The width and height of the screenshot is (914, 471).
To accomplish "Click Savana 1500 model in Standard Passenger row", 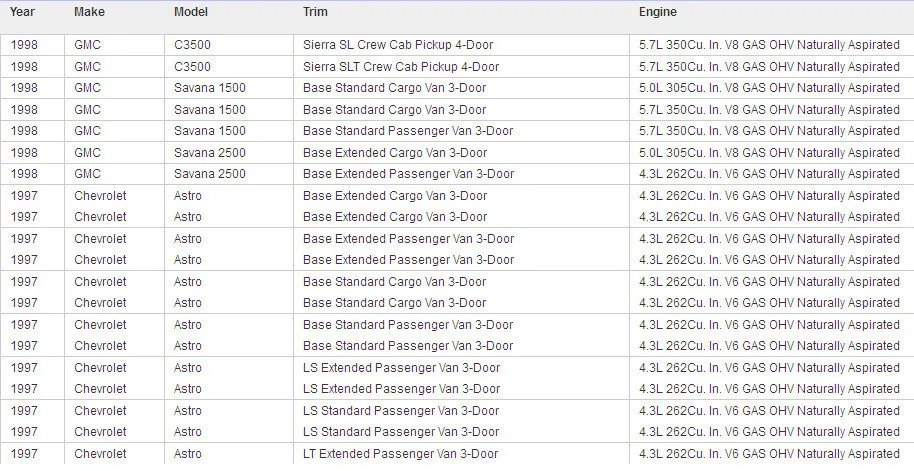I will pyautogui.click(x=209, y=131).
